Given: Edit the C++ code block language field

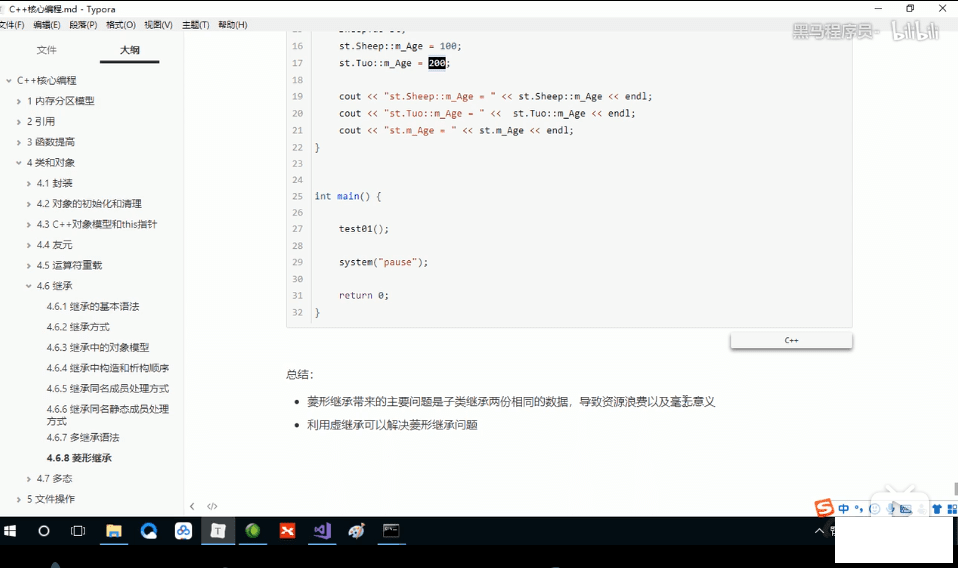Looking at the screenshot, I should pyautogui.click(x=791, y=340).
